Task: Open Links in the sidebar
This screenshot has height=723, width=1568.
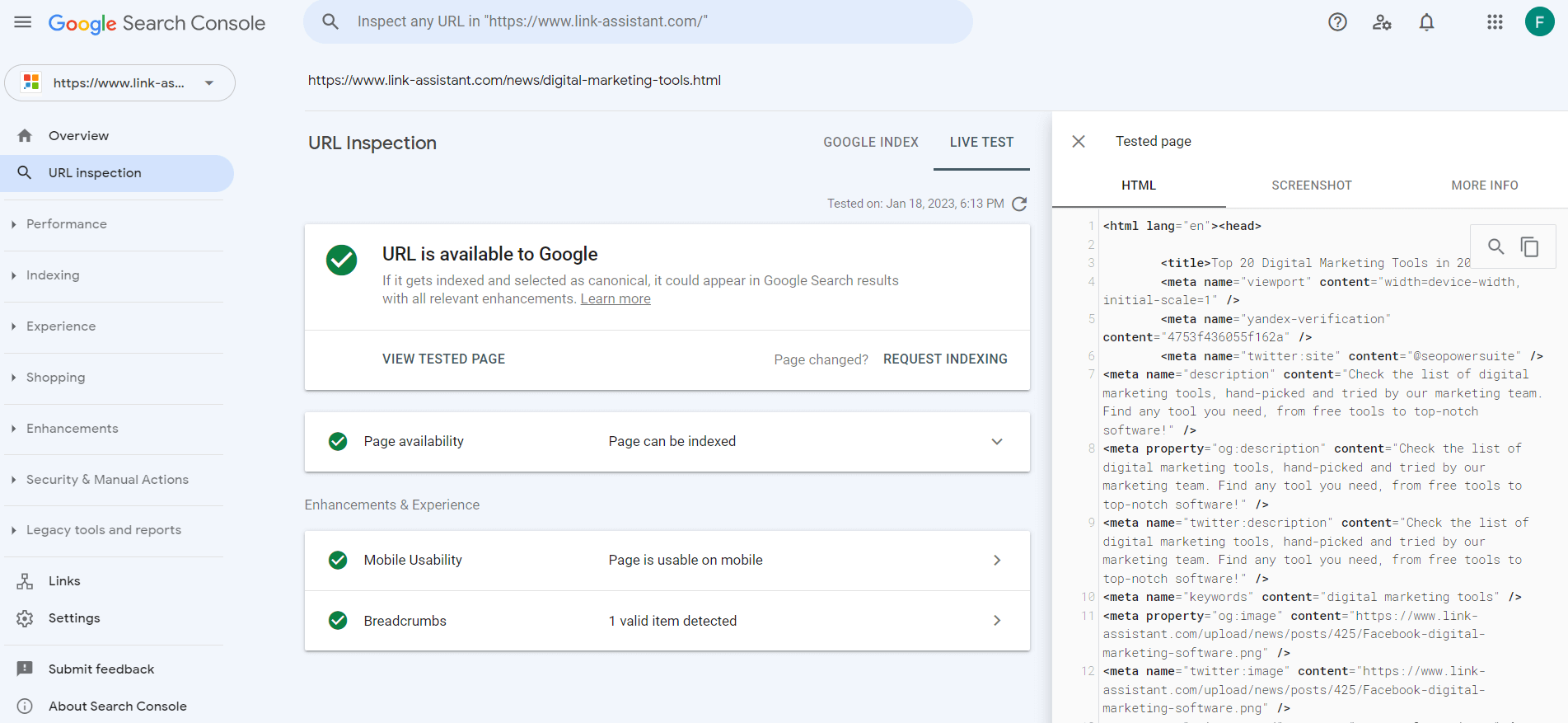Action: [64, 581]
